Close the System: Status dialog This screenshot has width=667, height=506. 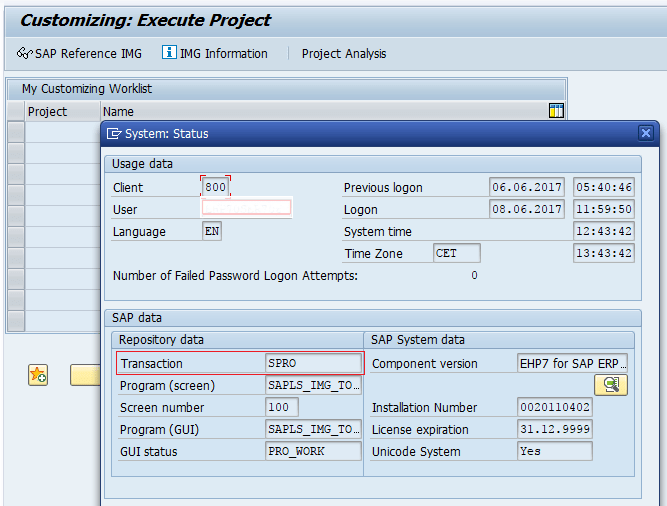tap(647, 133)
